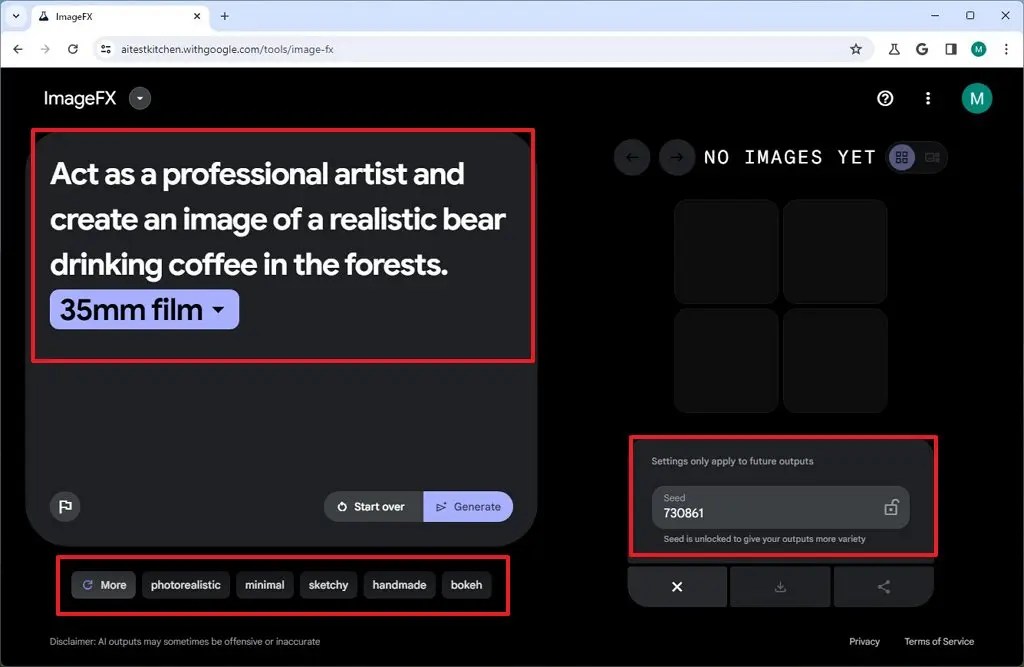The height and width of the screenshot is (667, 1024).
Task: Open the help question mark icon
Action: [884, 98]
